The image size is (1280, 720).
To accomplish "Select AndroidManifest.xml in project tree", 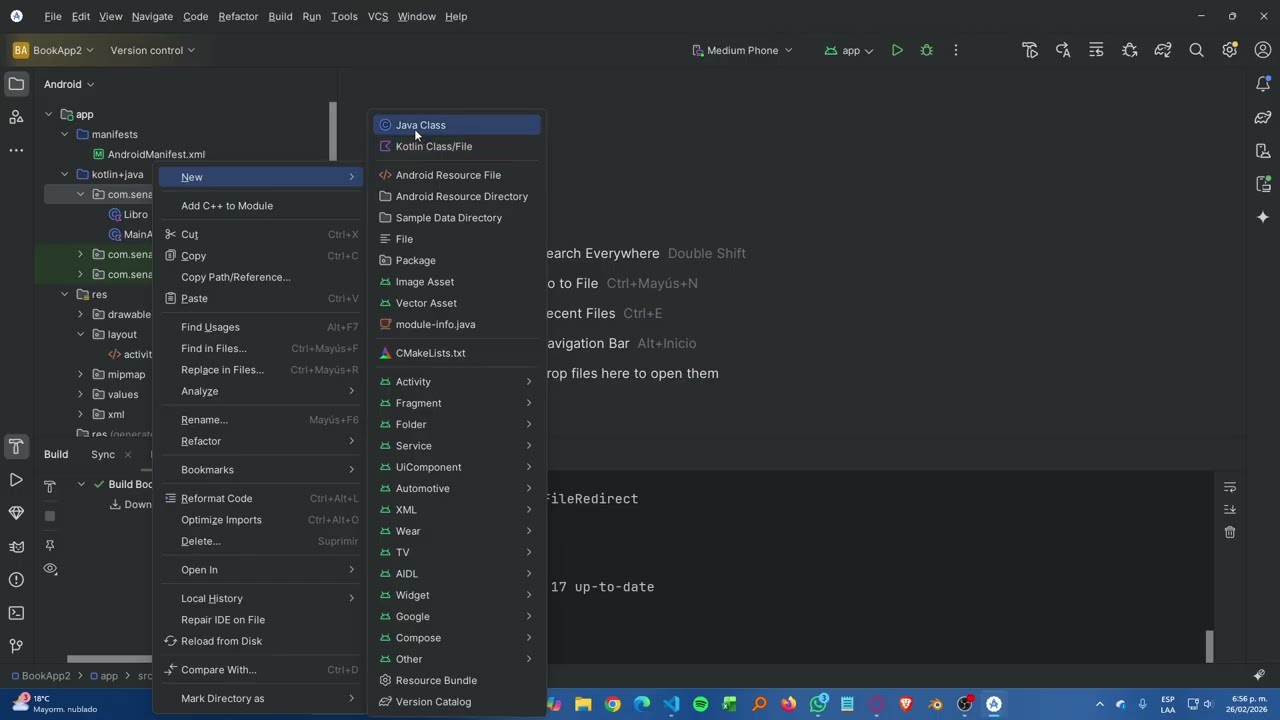I will click(156, 154).
